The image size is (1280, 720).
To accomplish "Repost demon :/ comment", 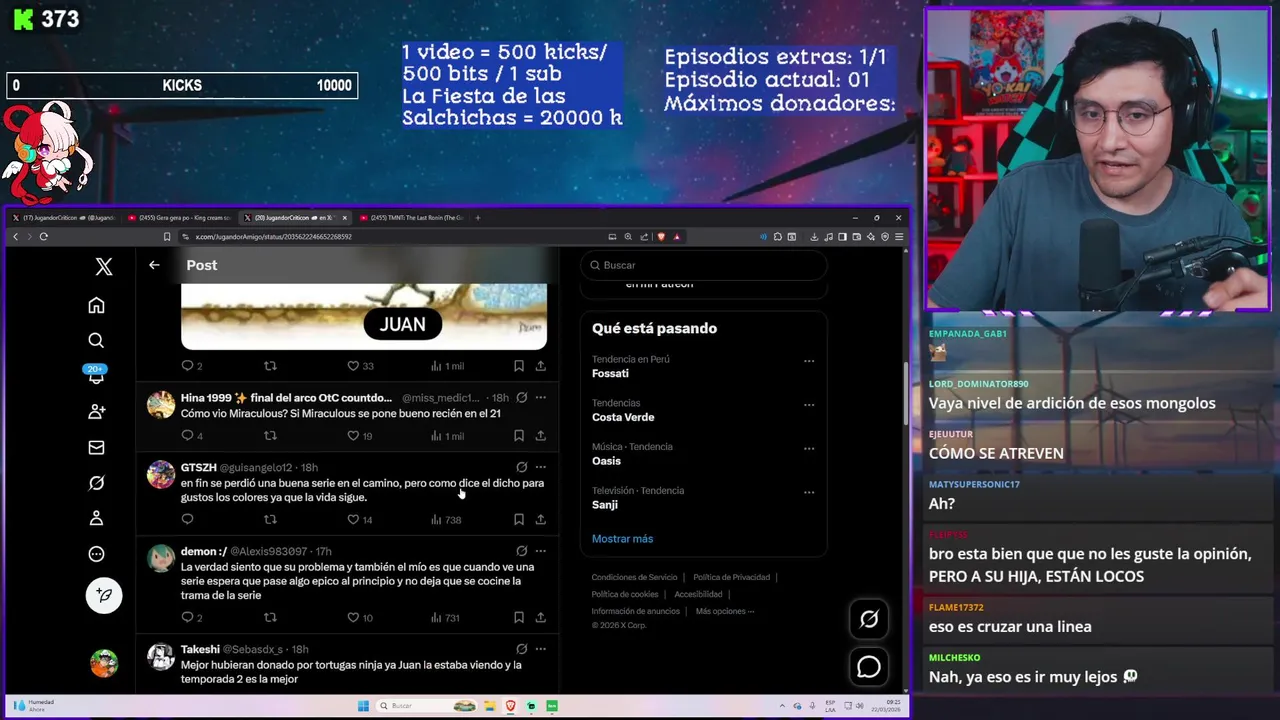I will click(x=270, y=618).
